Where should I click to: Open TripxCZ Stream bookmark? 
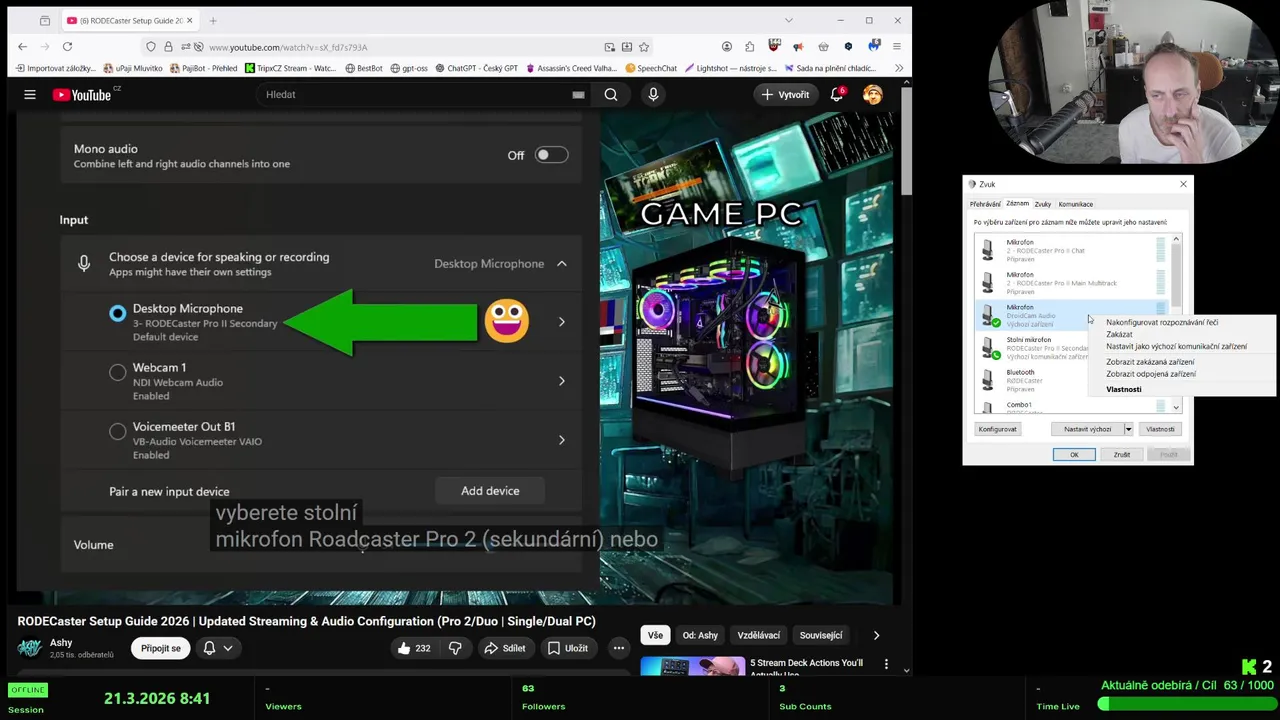(x=291, y=68)
